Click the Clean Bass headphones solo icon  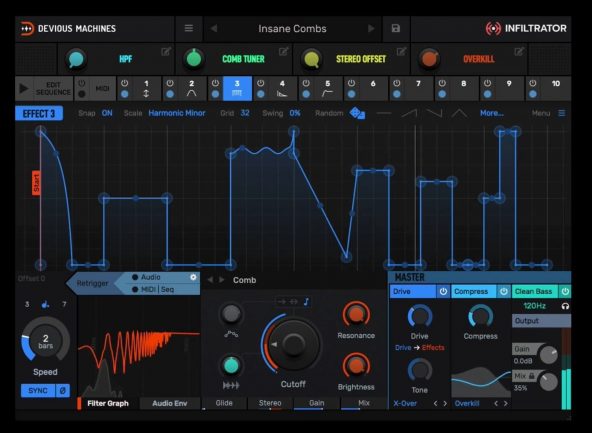(565, 306)
